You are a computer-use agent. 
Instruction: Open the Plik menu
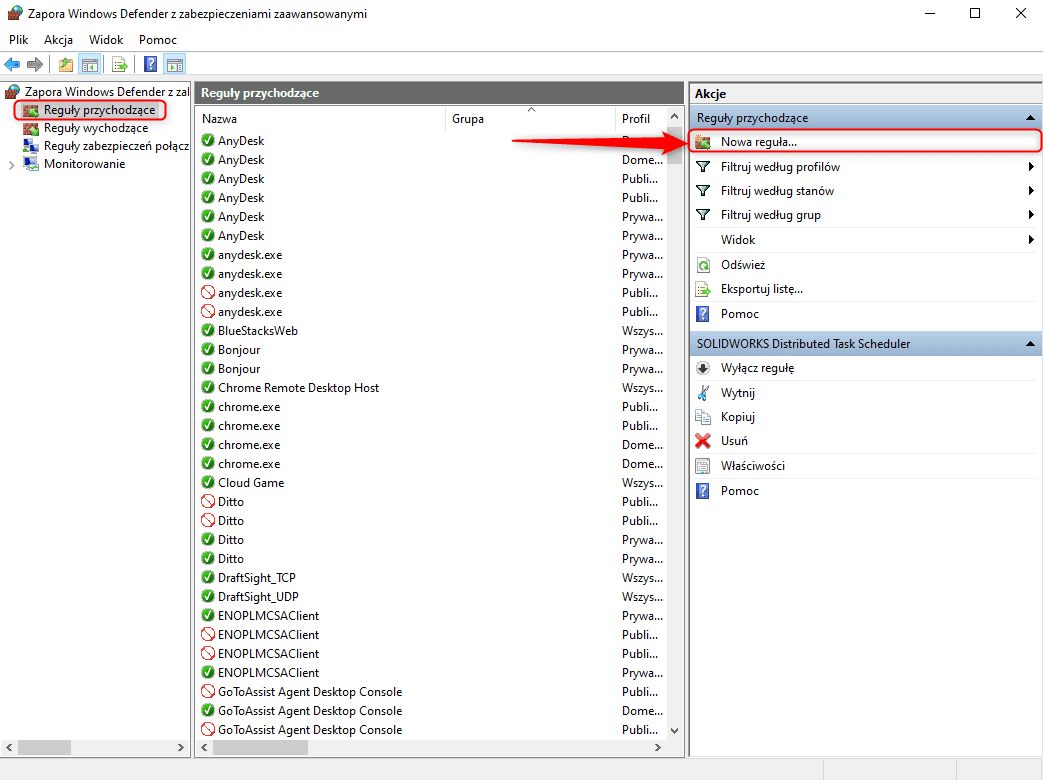coord(19,40)
